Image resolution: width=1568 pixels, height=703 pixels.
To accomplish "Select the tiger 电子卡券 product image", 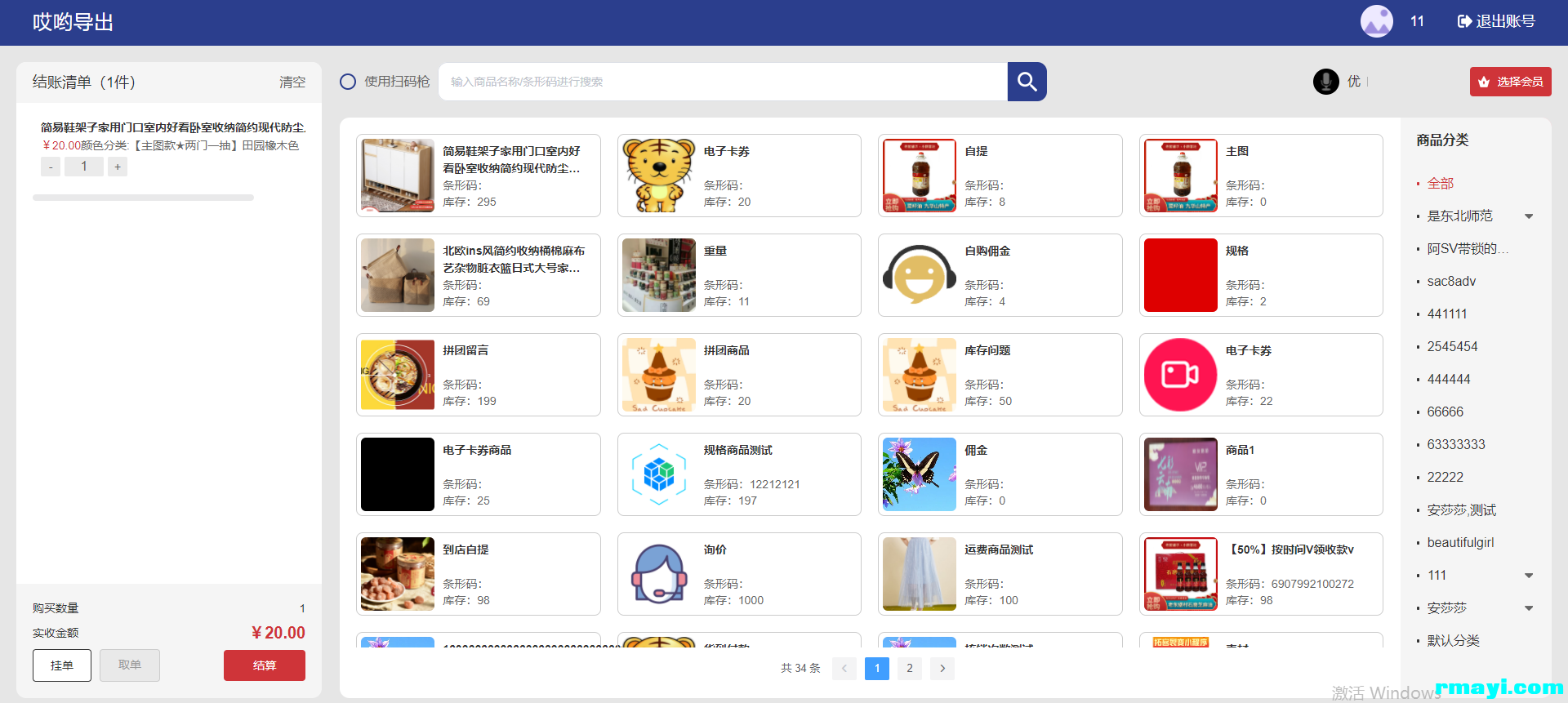I will [659, 176].
